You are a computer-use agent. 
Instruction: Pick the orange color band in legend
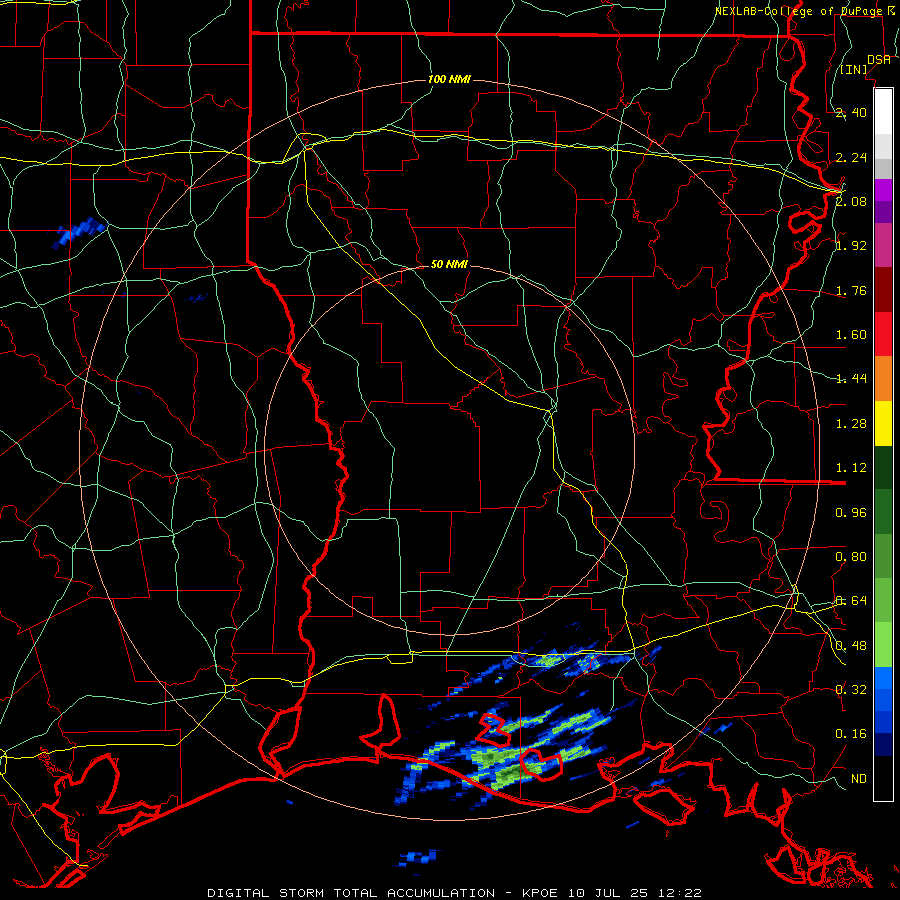(883, 379)
